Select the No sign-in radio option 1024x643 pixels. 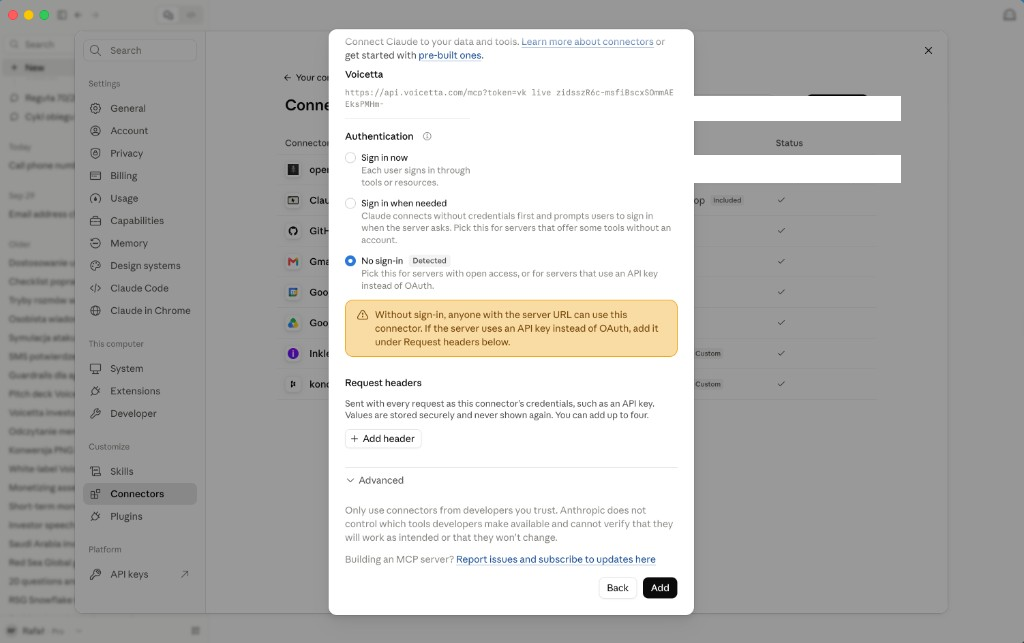click(351, 260)
